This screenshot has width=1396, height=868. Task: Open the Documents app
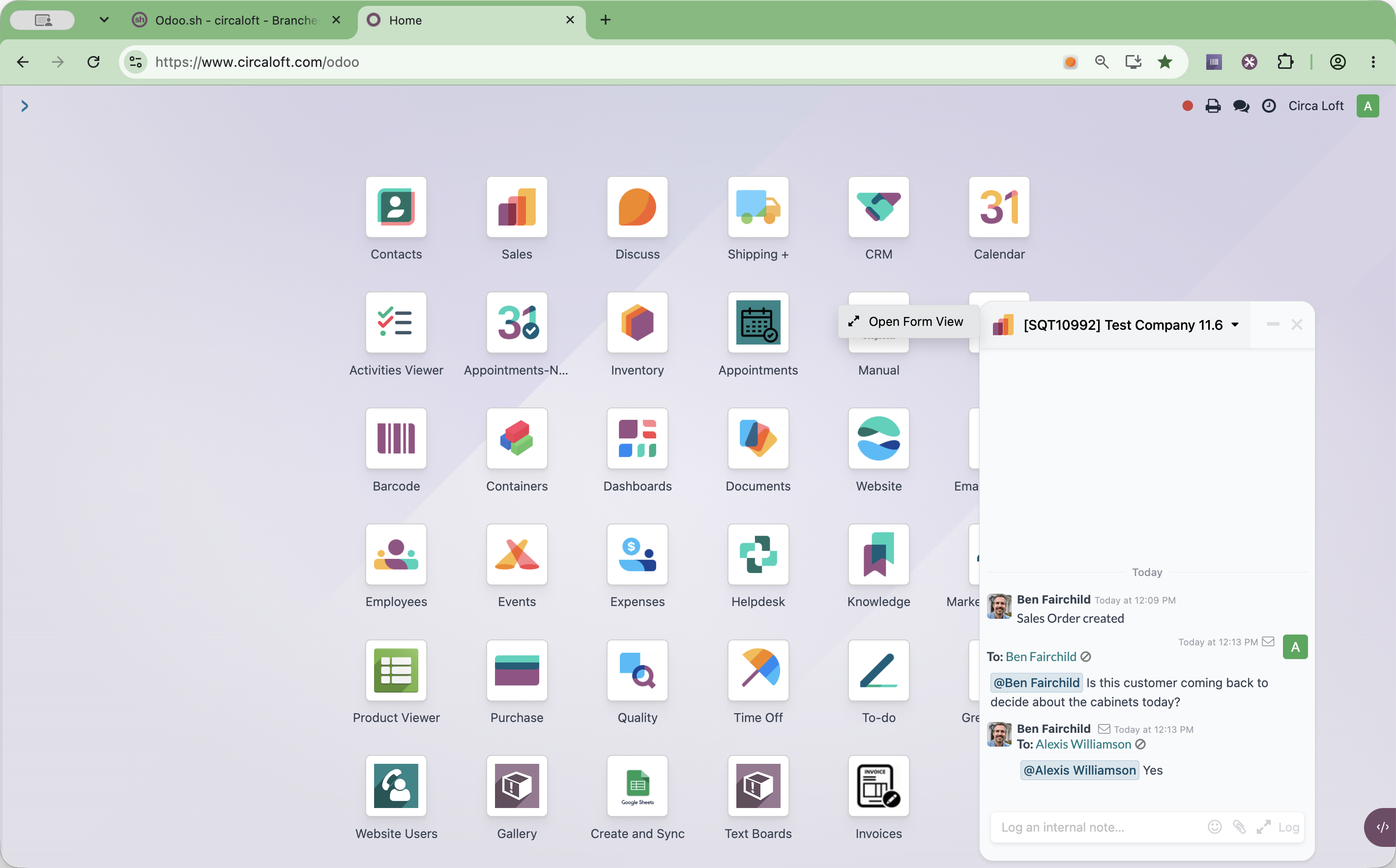(757, 438)
